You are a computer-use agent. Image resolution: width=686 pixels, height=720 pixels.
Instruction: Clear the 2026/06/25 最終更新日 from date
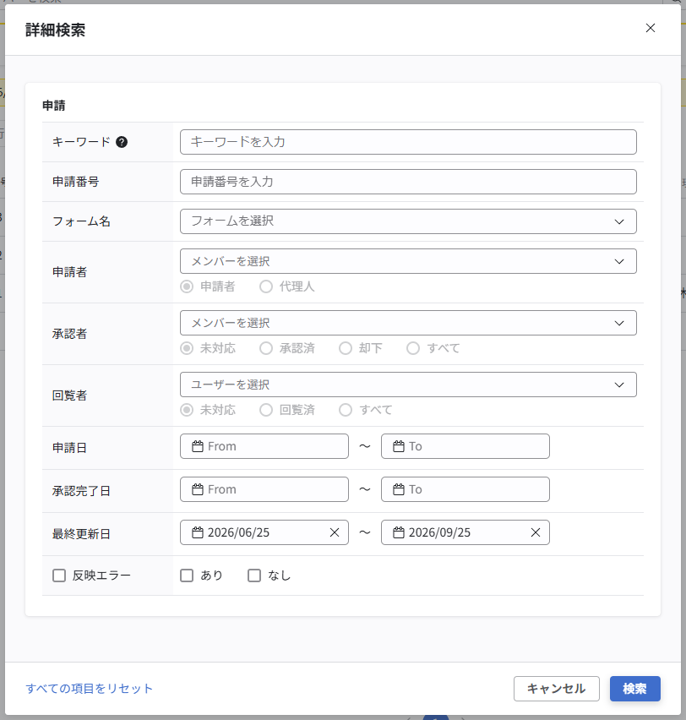coord(334,533)
